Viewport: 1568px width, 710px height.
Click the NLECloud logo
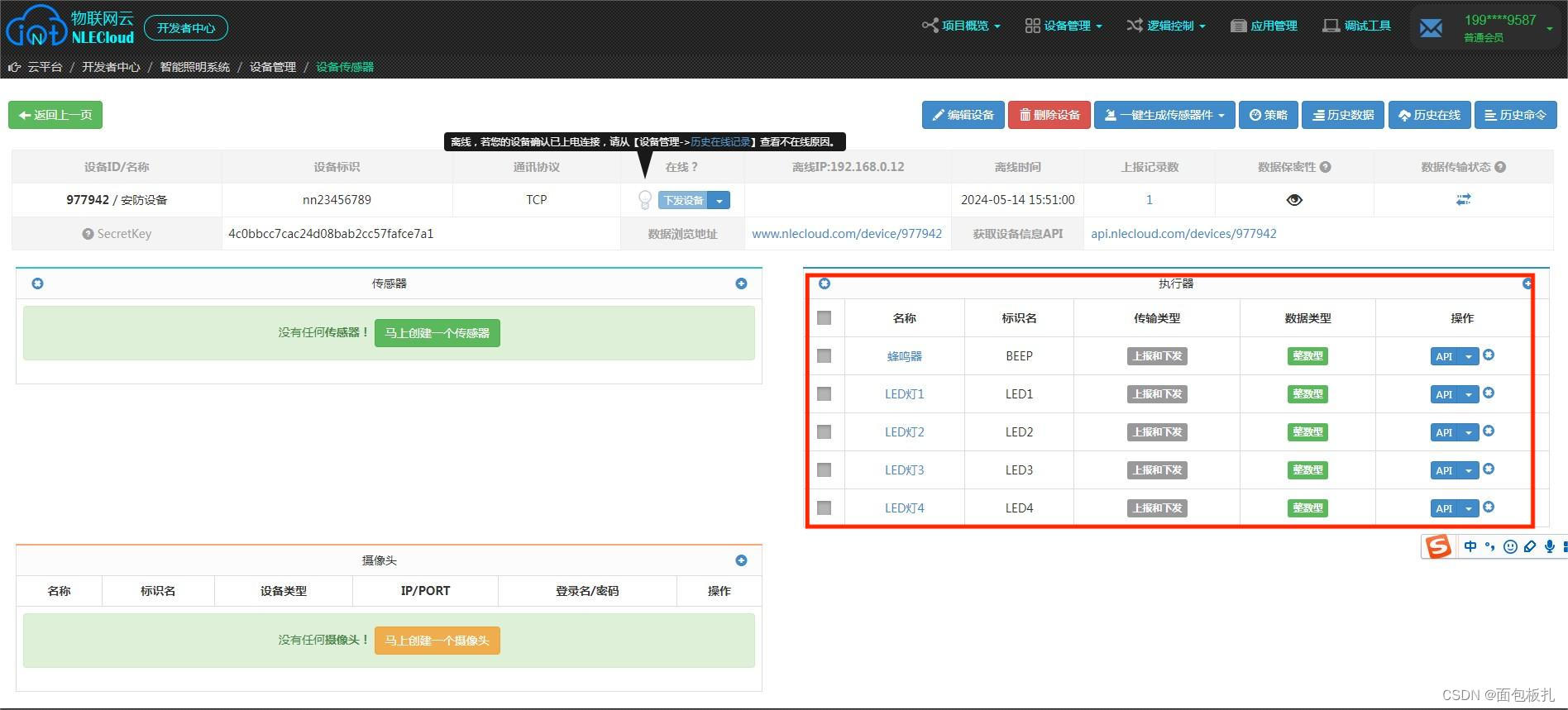[70, 26]
